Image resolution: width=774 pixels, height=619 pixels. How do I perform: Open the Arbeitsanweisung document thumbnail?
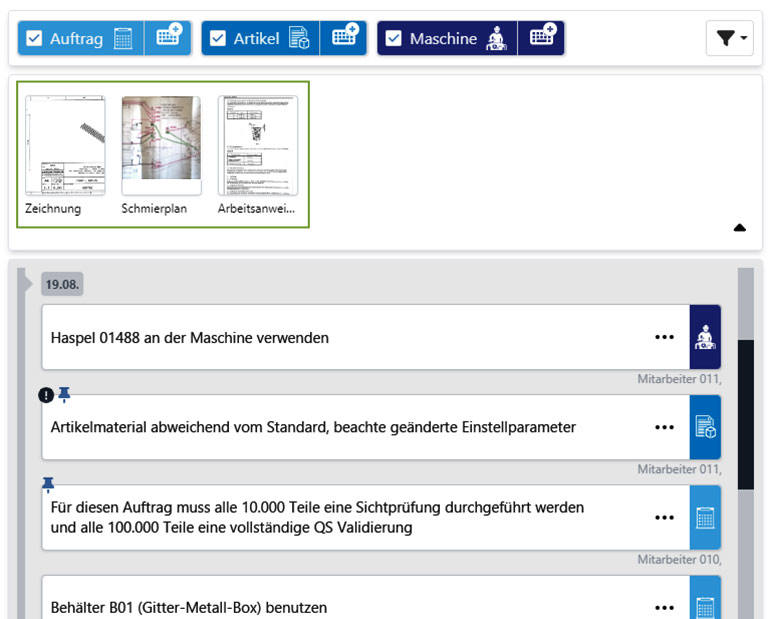[x=258, y=146]
